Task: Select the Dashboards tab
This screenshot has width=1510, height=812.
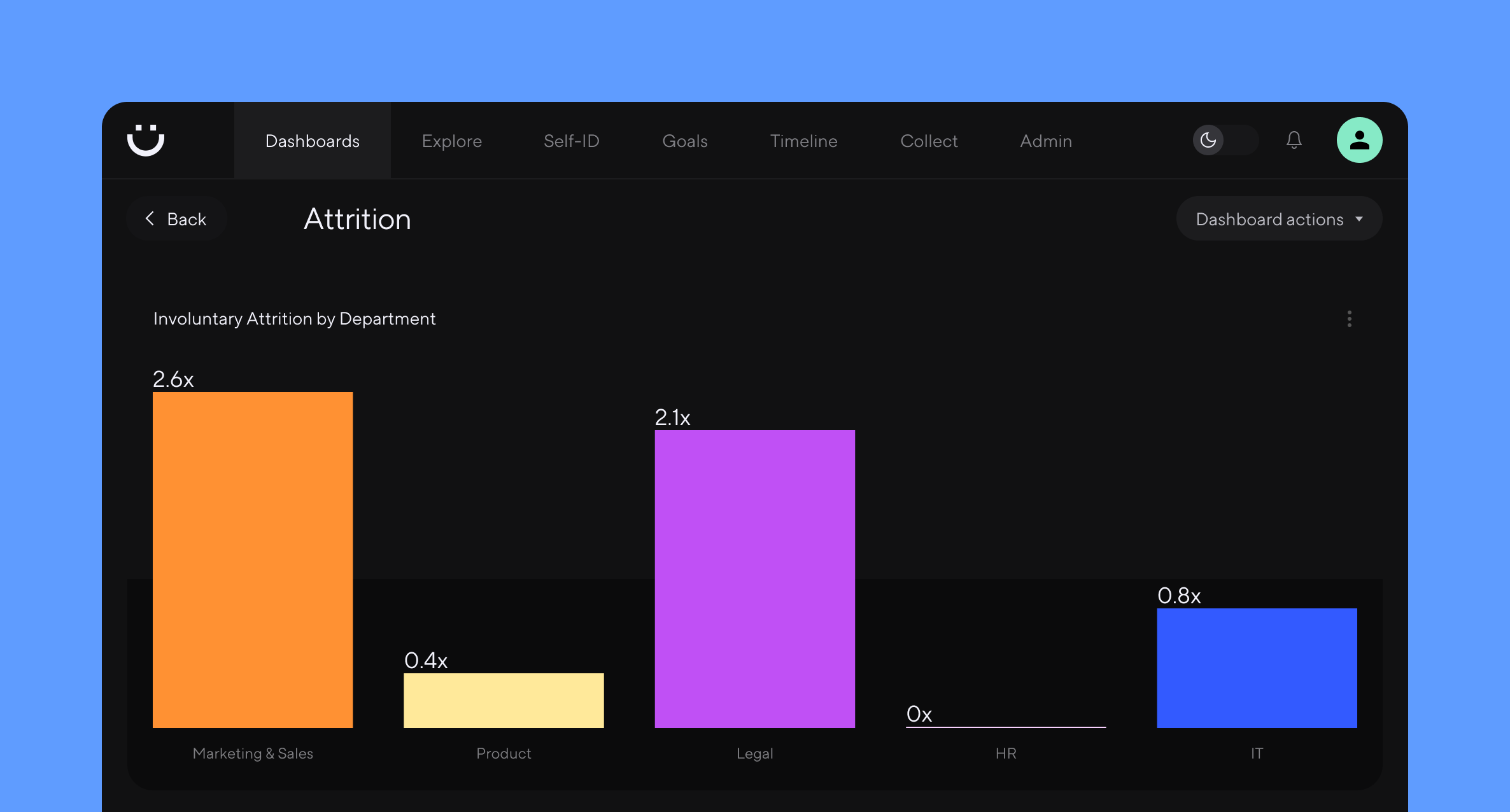Action: pyautogui.click(x=311, y=140)
